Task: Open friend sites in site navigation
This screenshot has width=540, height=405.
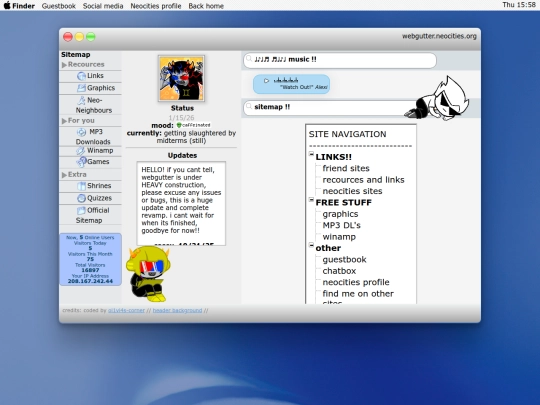Action: tap(346, 168)
